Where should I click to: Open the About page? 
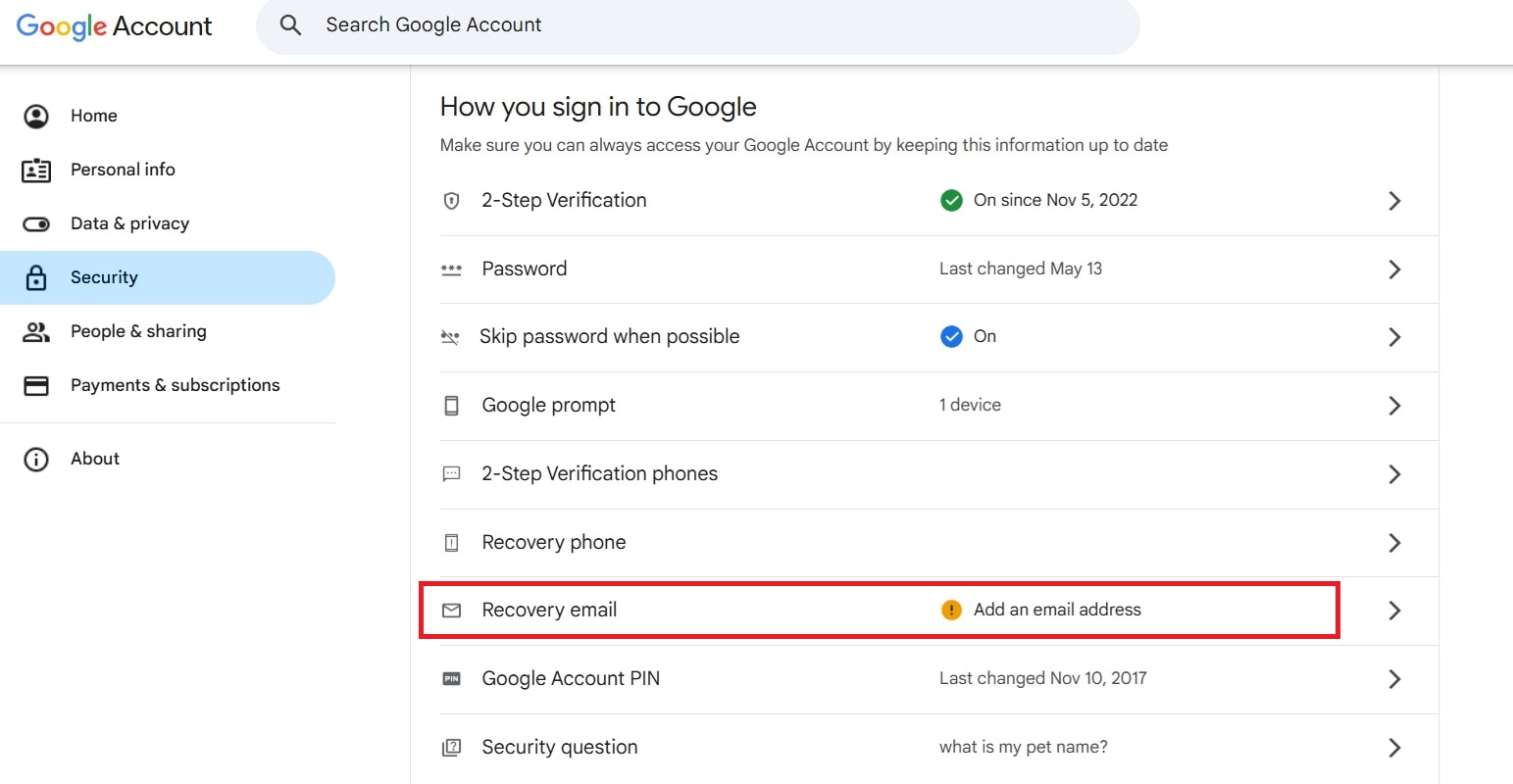tap(94, 458)
